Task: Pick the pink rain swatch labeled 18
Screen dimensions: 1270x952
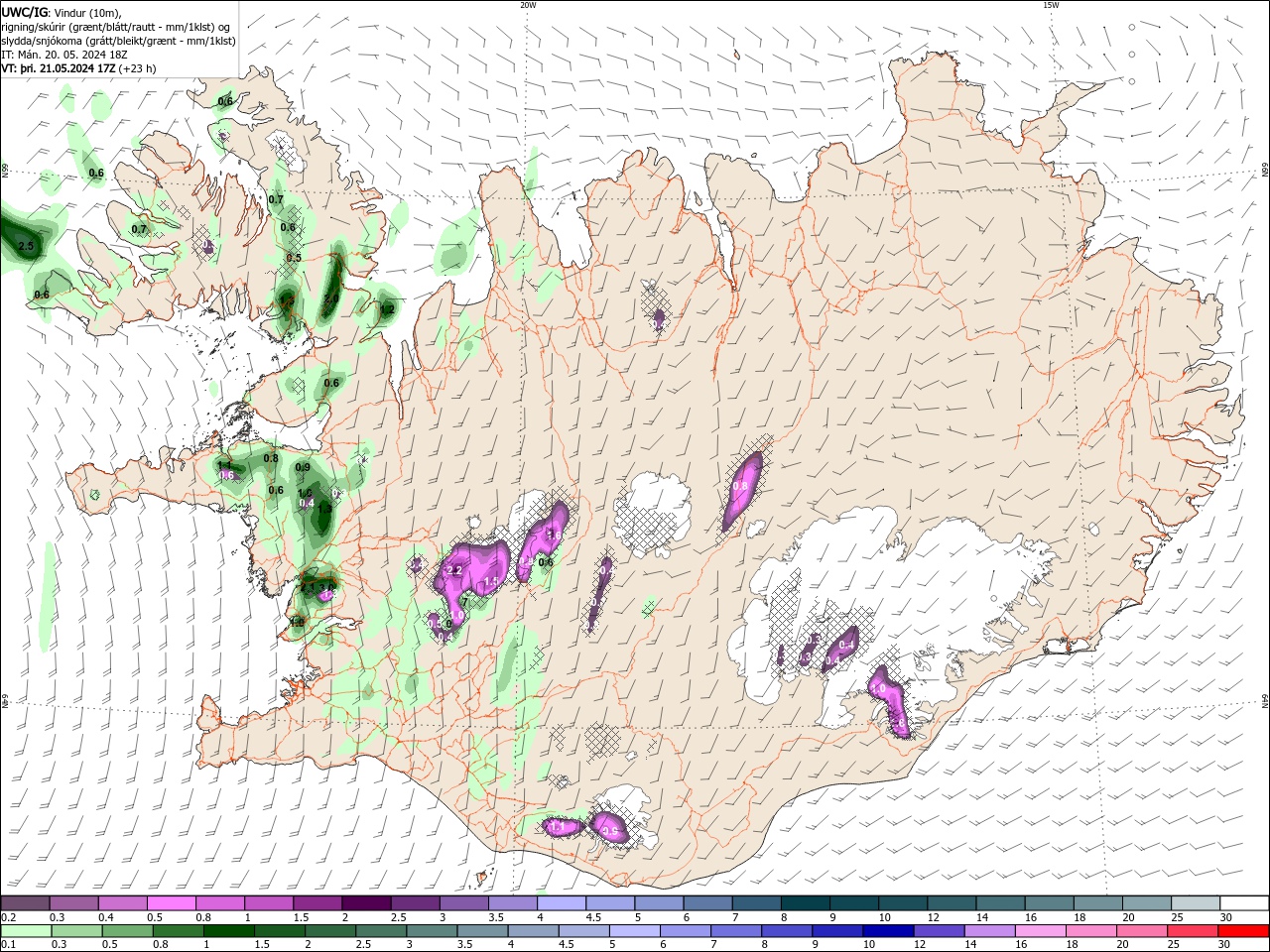Action: click(1090, 931)
